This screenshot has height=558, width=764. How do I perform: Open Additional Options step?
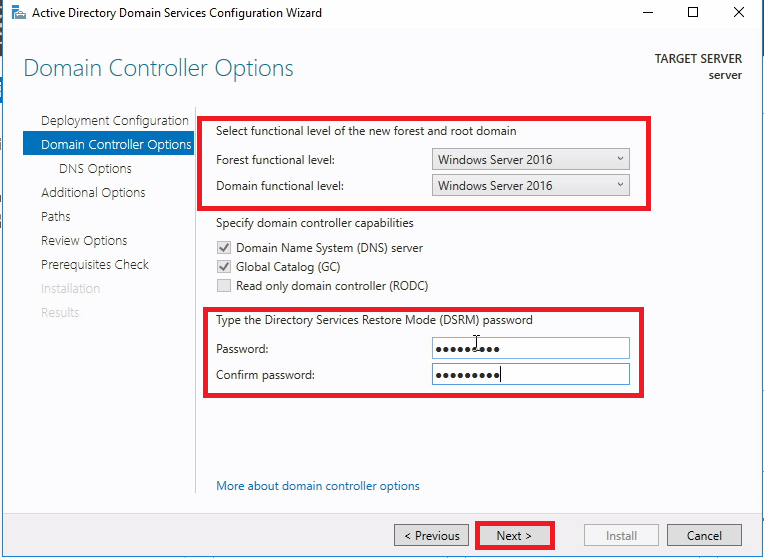click(x=93, y=193)
